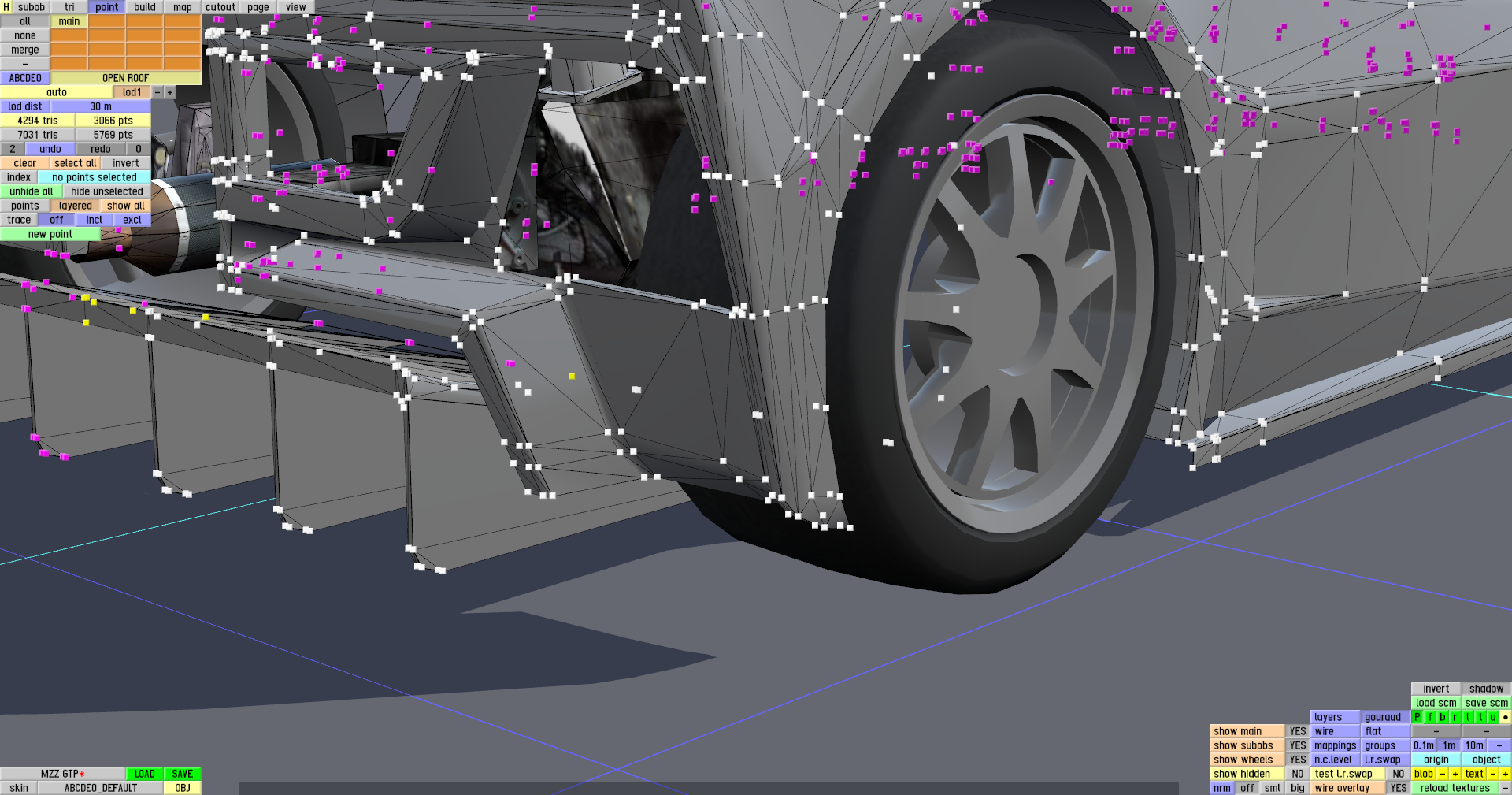Screen dimensions: 1512x795
Task: Click reload textures
Action: pyautogui.click(x=1455, y=788)
